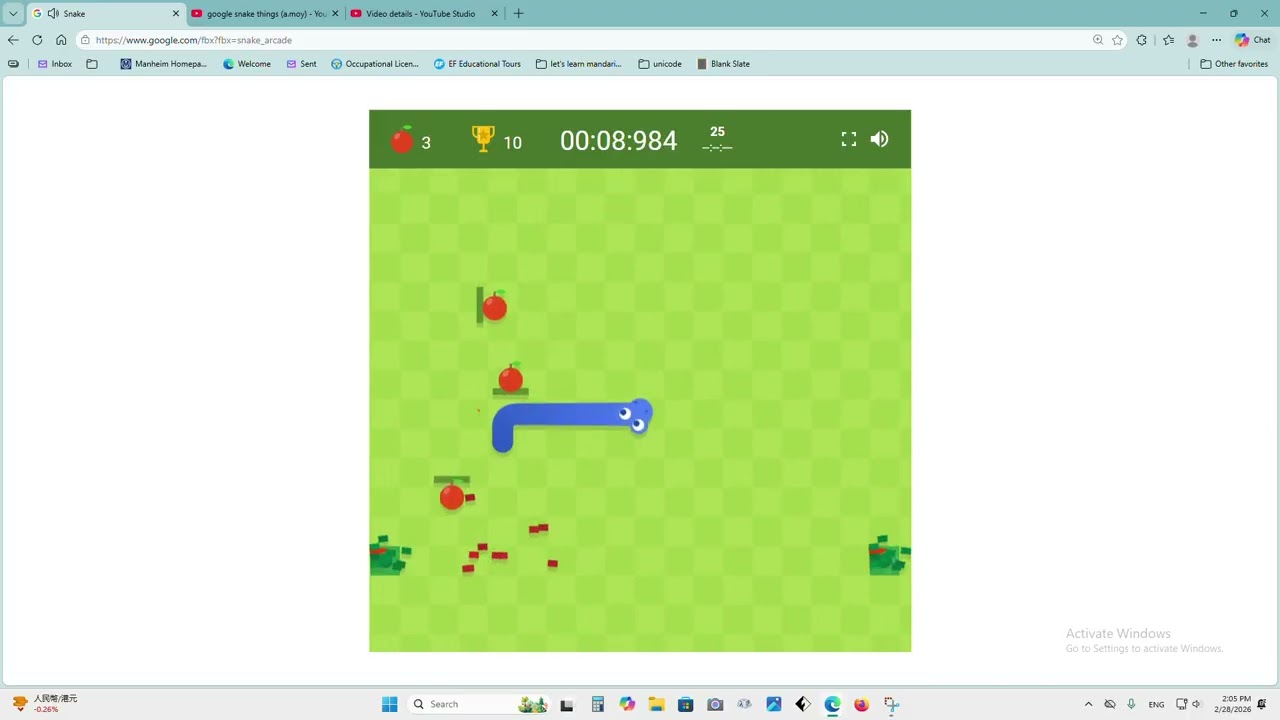Open the Occupational Licen... bookmark
This screenshot has width=1280, height=720.
[x=375, y=64]
